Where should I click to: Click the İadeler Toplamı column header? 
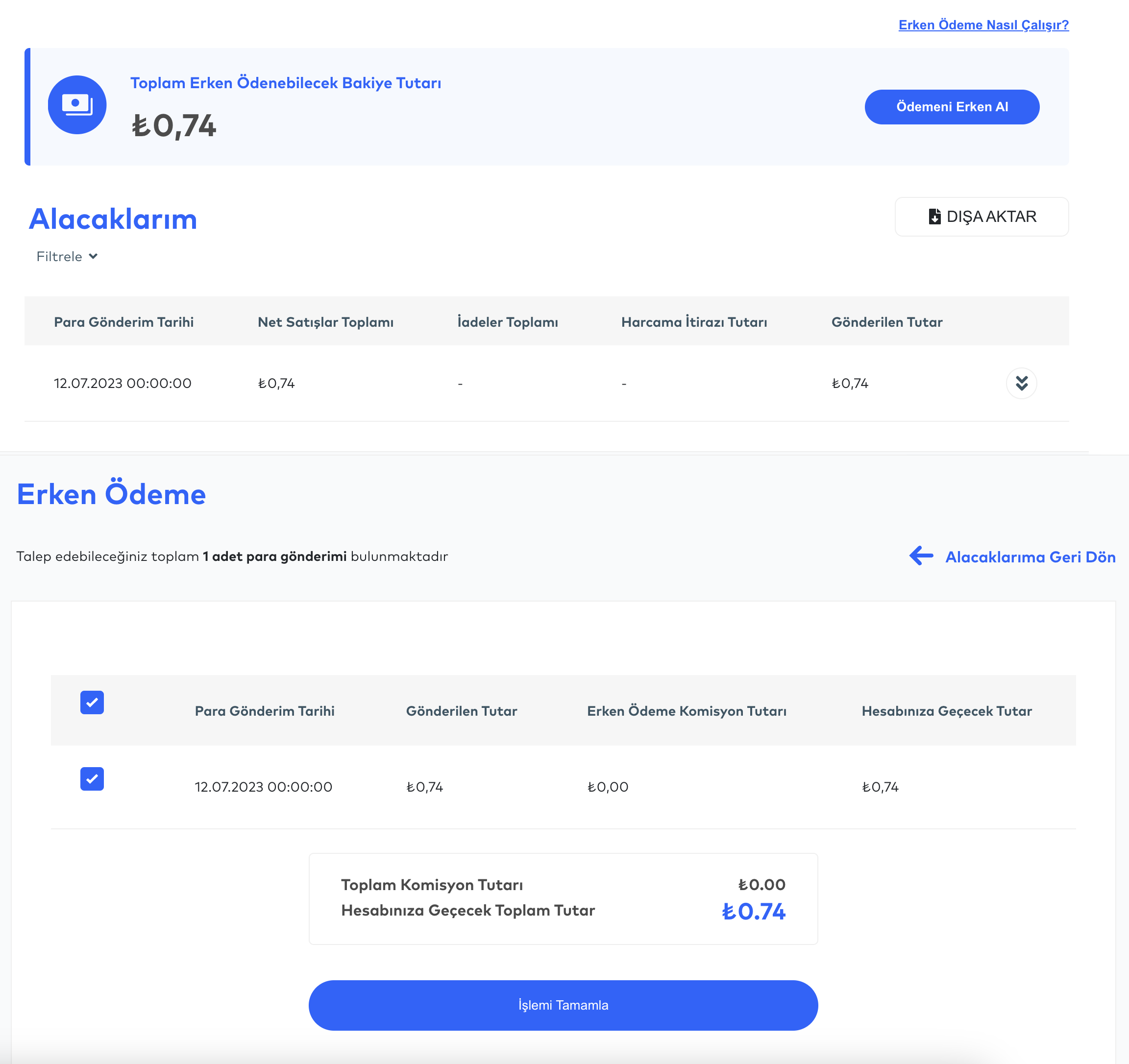[x=507, y=322]
